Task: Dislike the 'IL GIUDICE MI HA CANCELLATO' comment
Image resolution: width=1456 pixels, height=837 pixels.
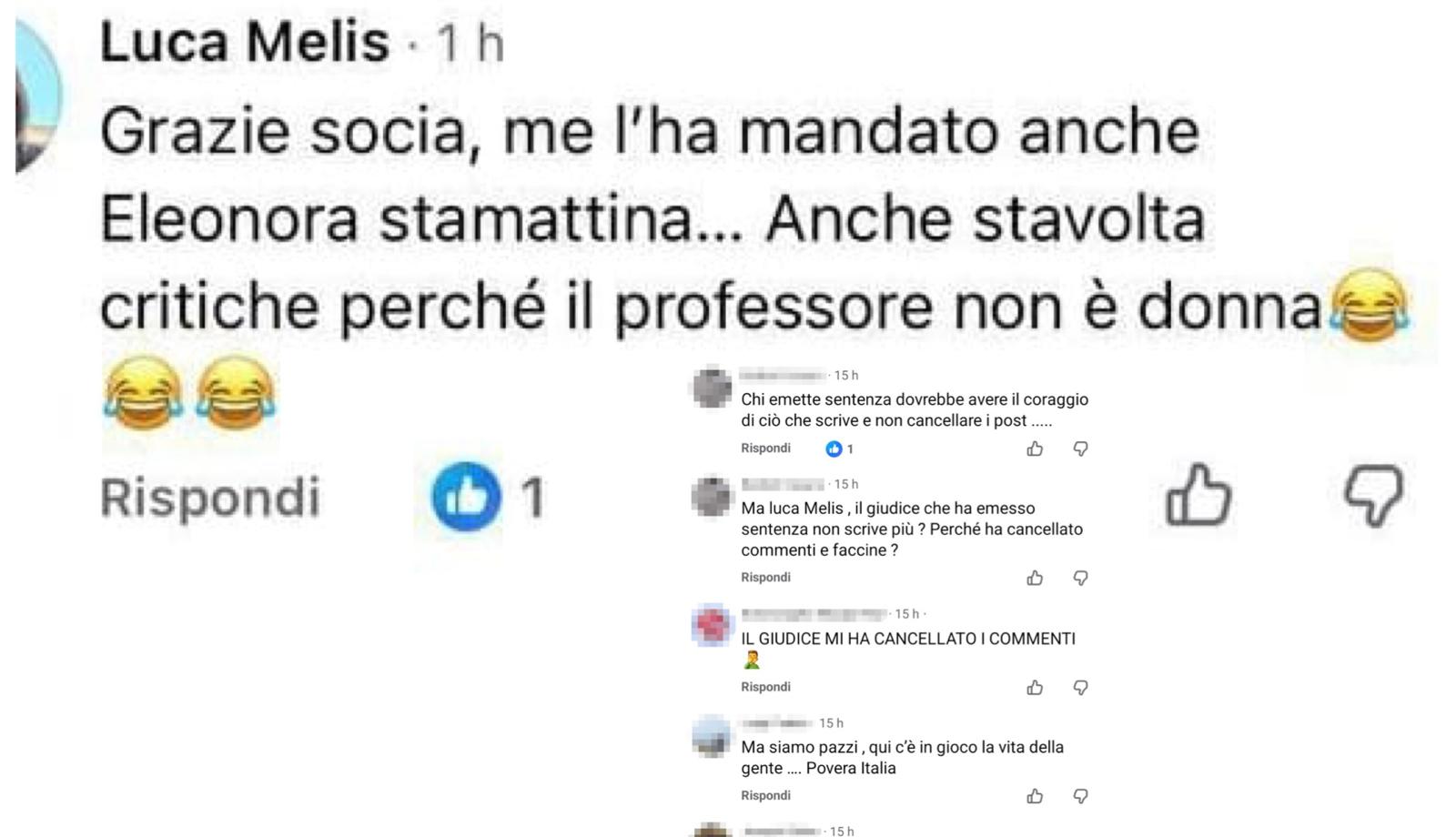Action: pyautogui.click(x=1080, y=688)
